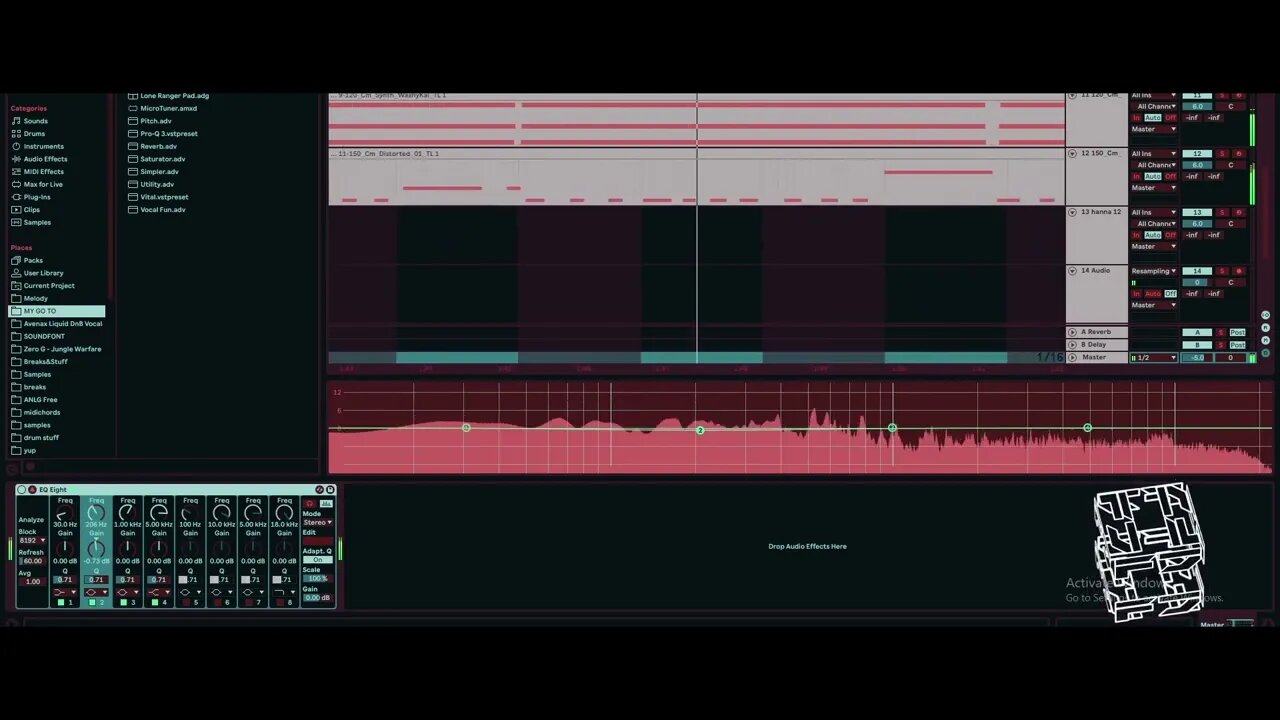Select EQ filter point 4 on the display

(1087, 428)
